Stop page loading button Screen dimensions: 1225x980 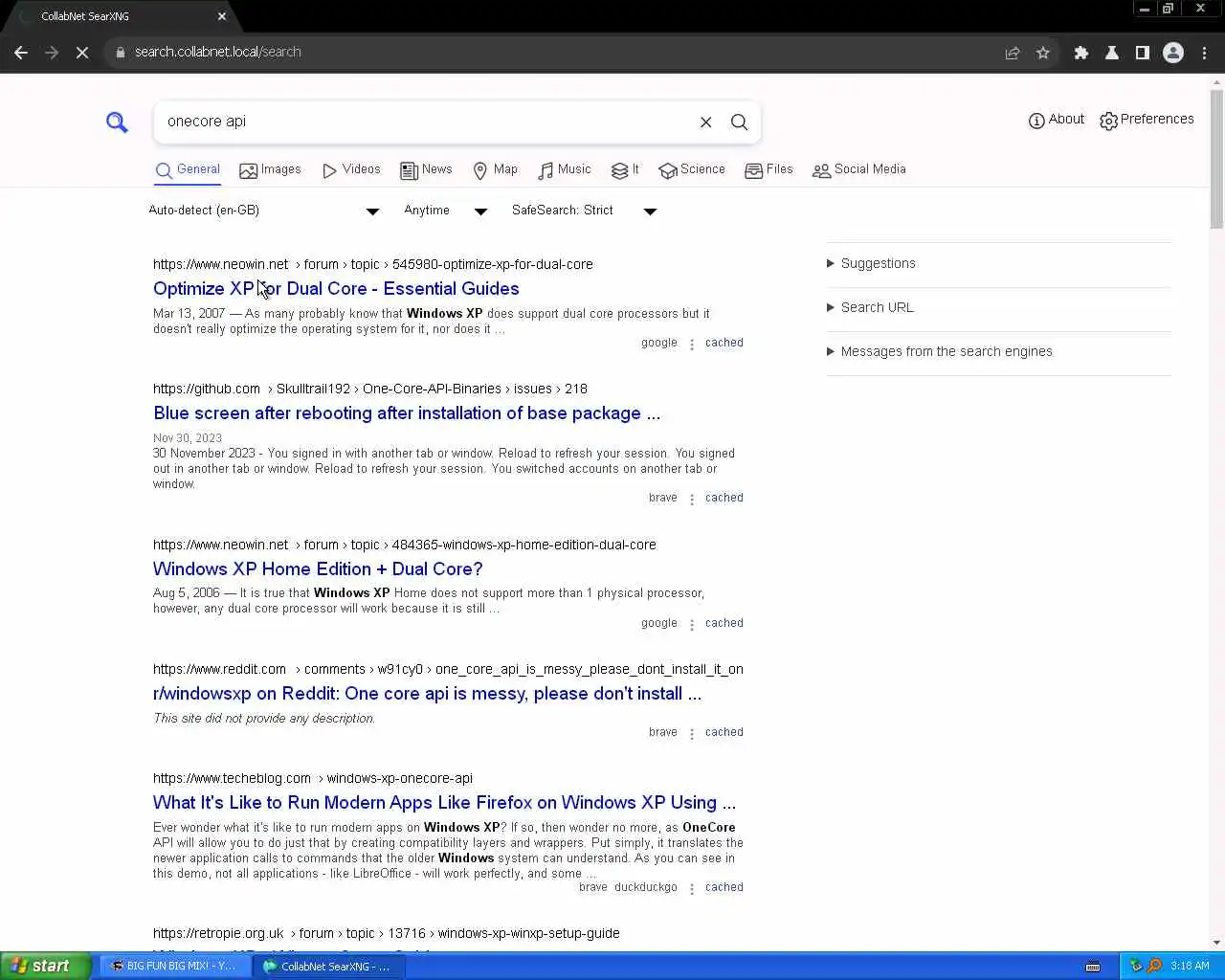click(82, 53)
